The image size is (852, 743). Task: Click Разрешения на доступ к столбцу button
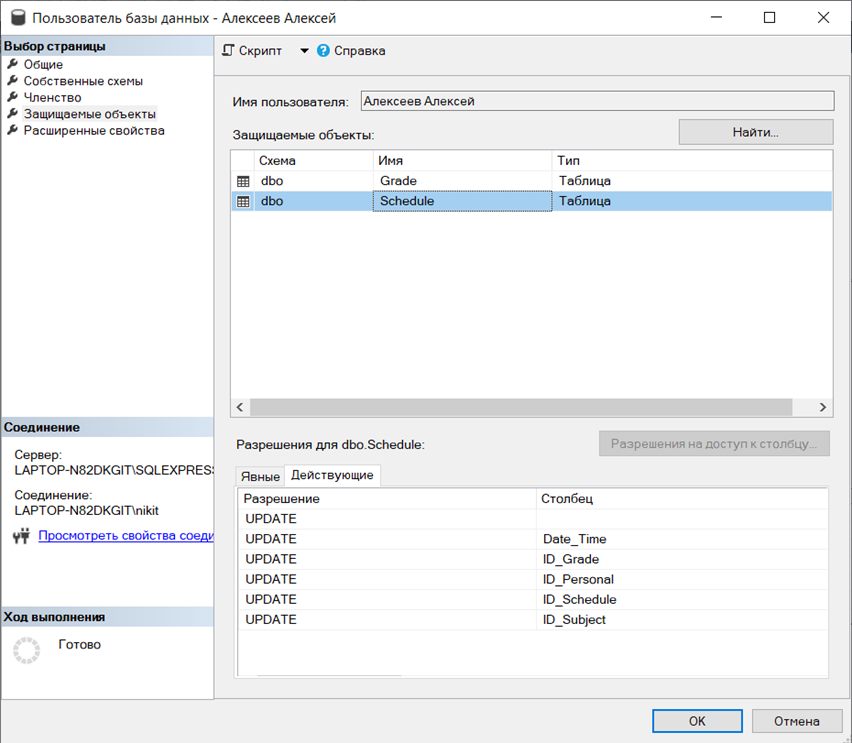click(714, 444)
